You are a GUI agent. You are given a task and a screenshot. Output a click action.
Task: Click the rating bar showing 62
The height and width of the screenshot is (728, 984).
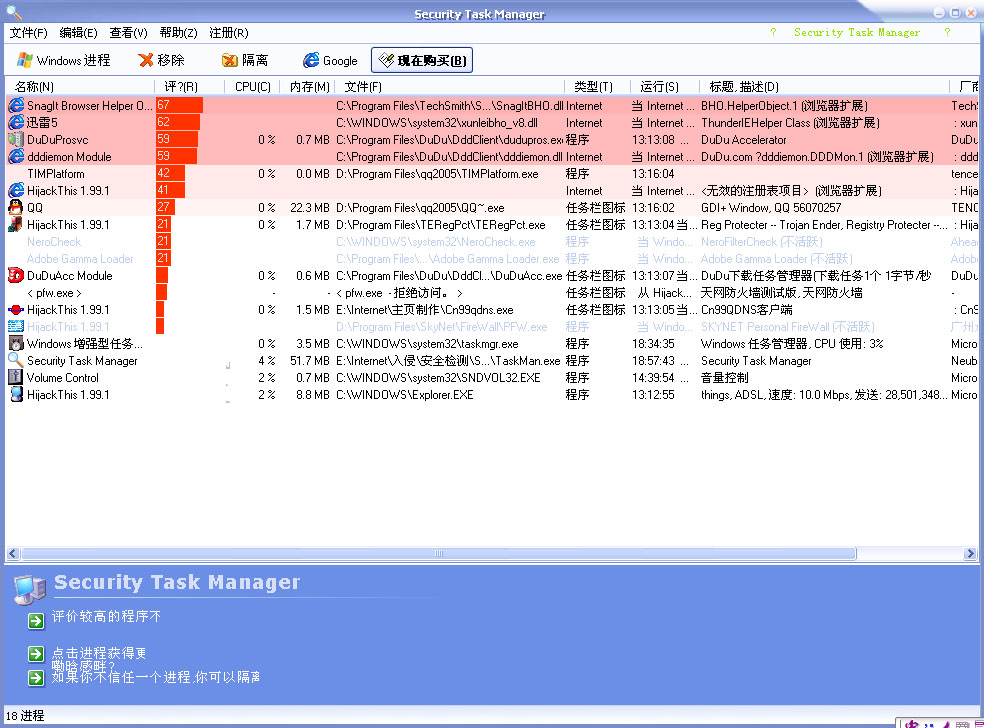tap(178, 122)
